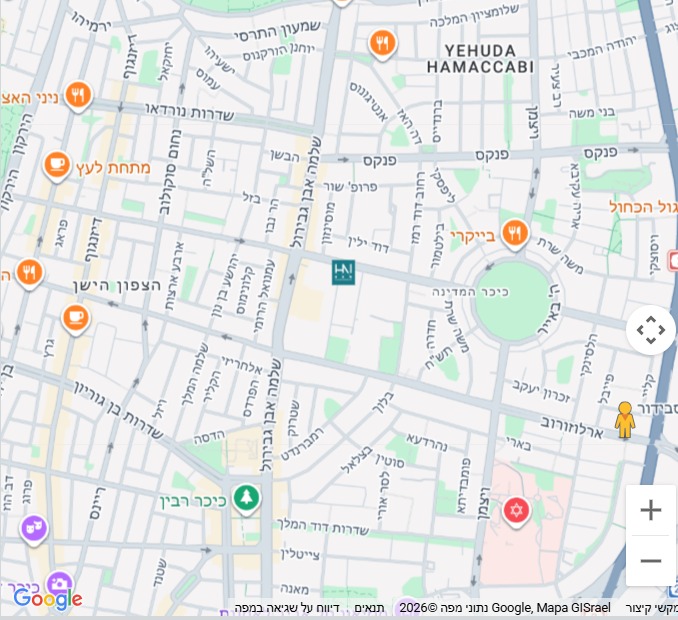Select the בייקרי restaurant marker
The image size is (678, 620).
[x=515, y=234]
